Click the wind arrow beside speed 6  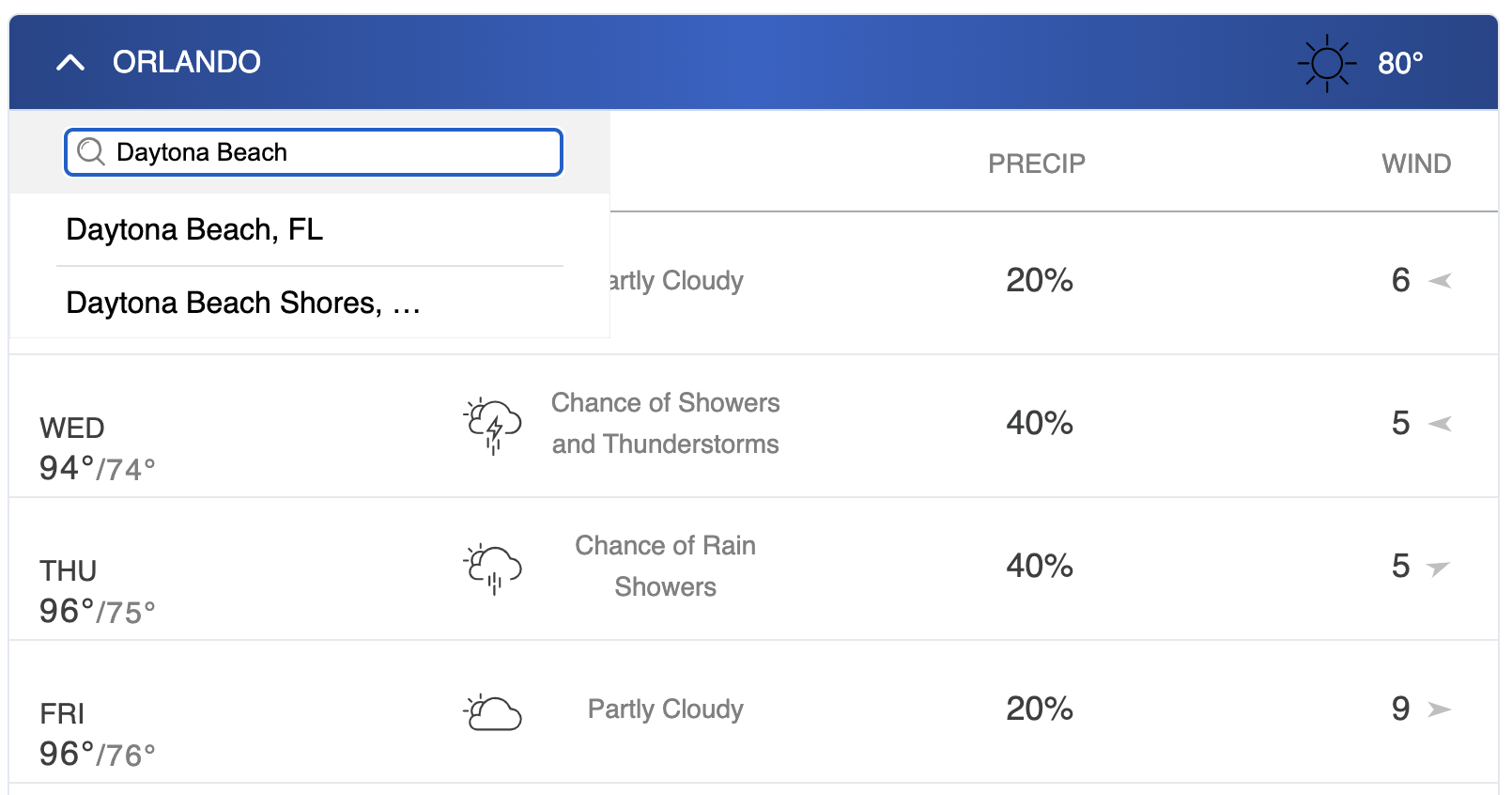coord(1440,280)
